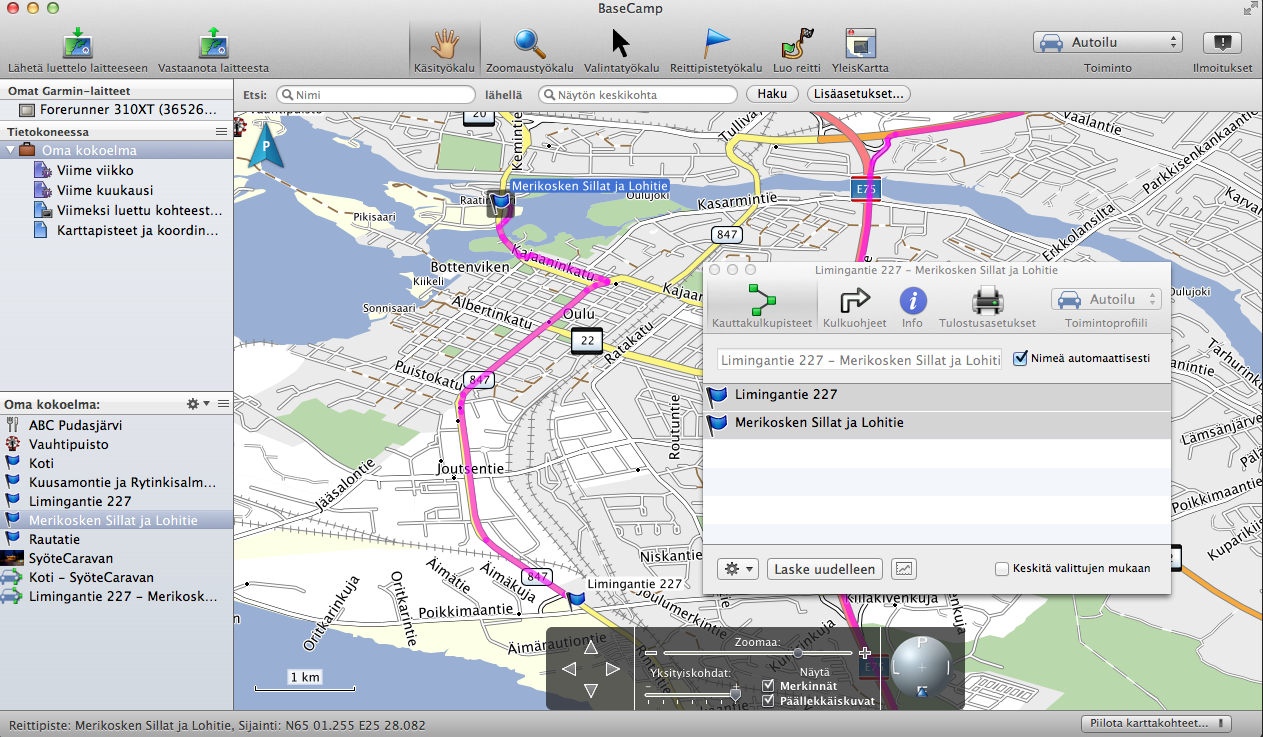Open Lähetä luettelo laitteeseen icon

tap(77, 44)
